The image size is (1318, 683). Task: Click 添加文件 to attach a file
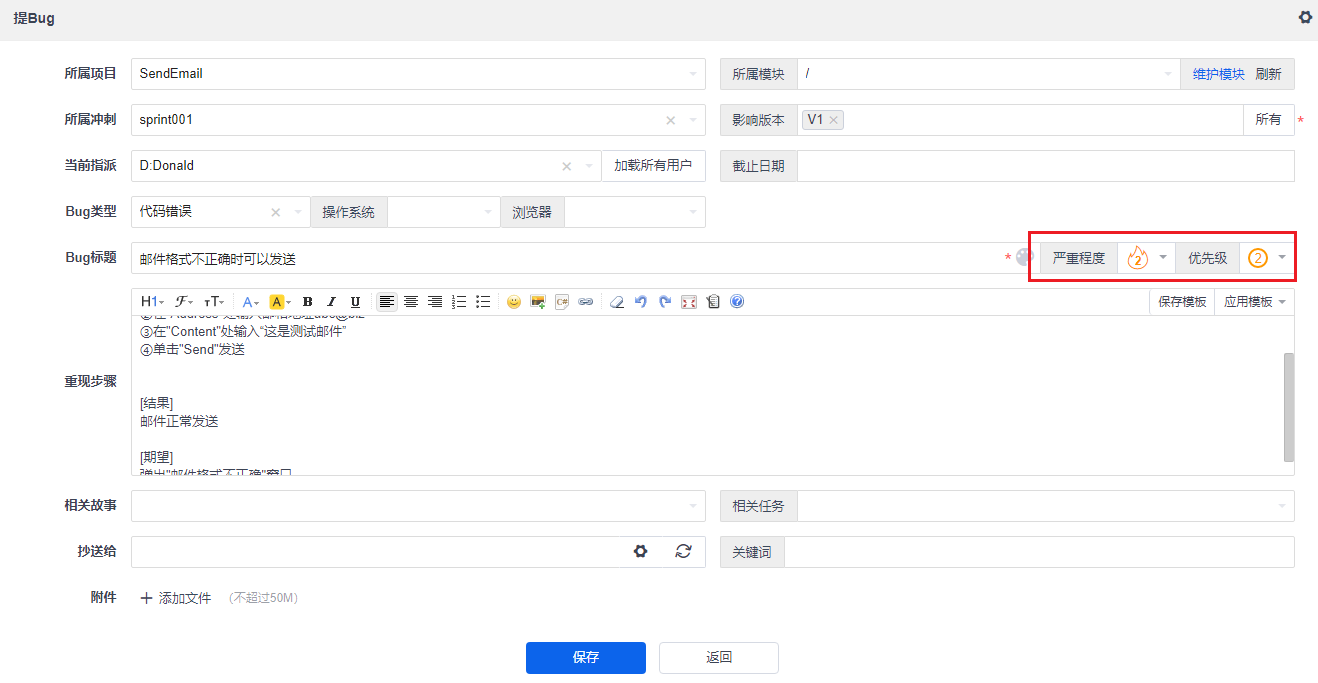click(176, 598)
